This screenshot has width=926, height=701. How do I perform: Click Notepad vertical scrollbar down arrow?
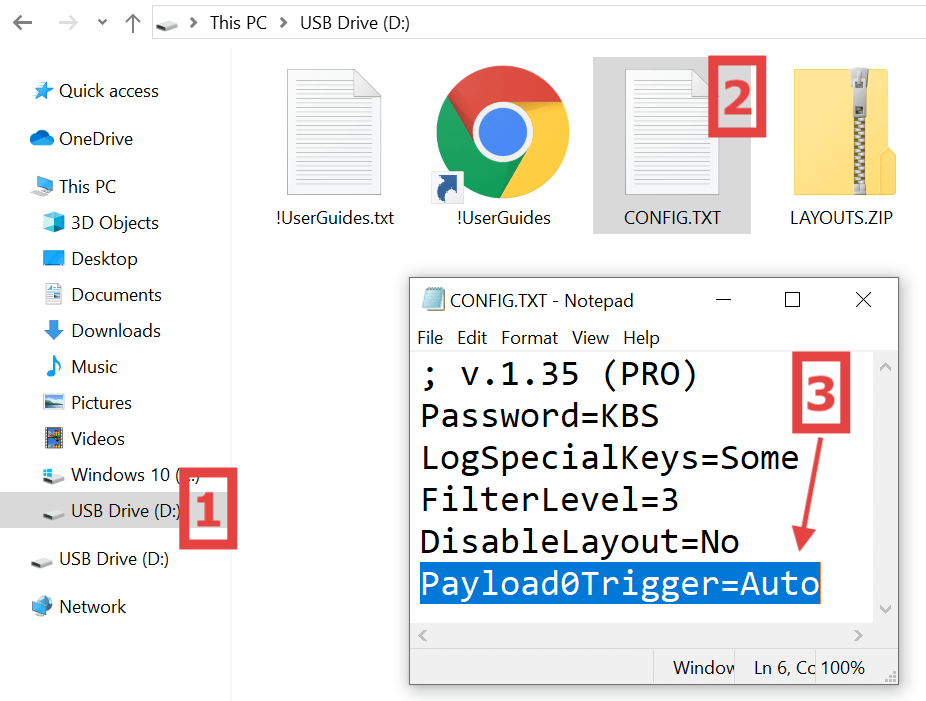[885, 609]
